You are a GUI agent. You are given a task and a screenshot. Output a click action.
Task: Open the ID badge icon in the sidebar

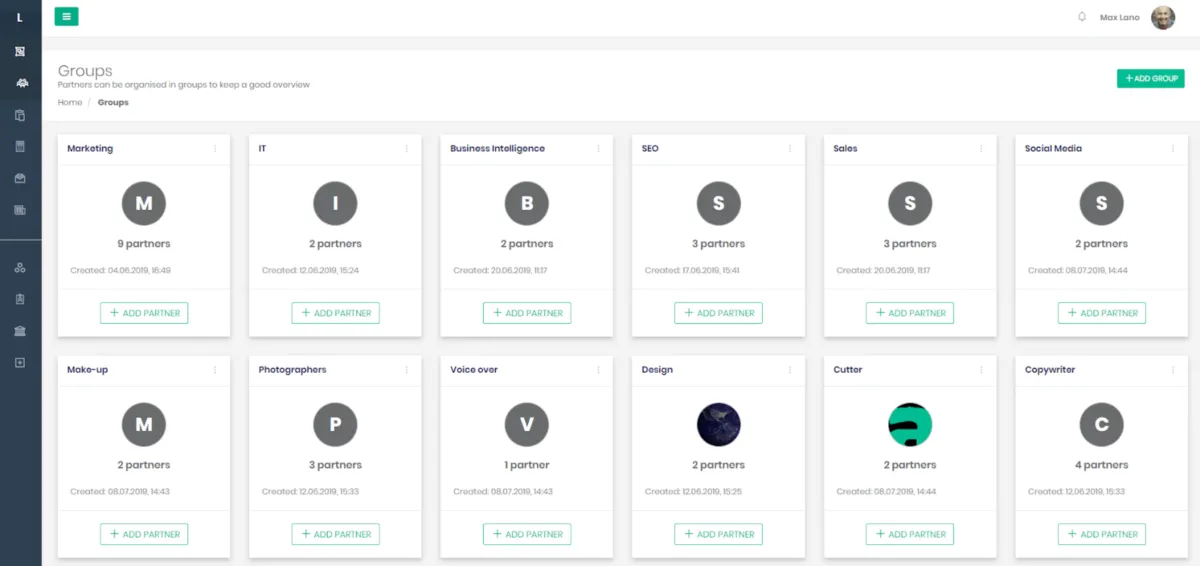pos(20,299)
